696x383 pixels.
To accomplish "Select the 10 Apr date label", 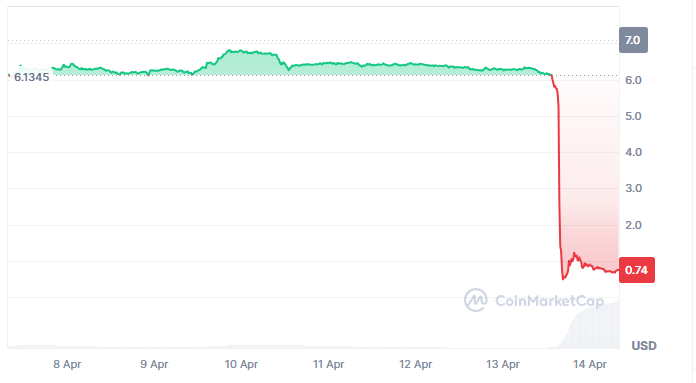I will [x=241, y=364].
